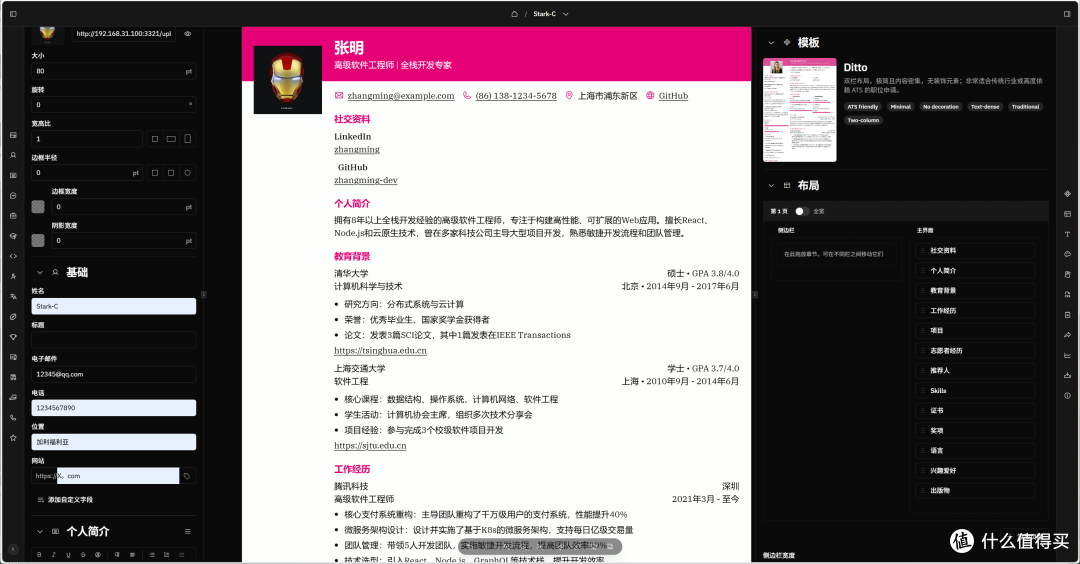Image resolution: width=1080 pixels, height=564 pixels.
Task: Collapse the 个人简介 section chevron
Action: point(39,532)
